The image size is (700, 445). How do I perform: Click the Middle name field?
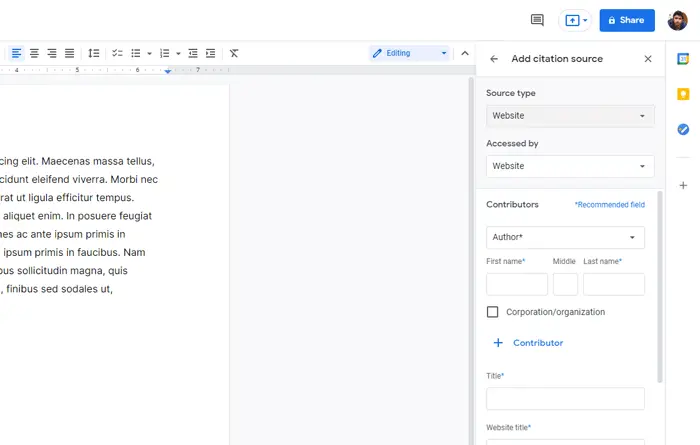(x=565, y=284)
